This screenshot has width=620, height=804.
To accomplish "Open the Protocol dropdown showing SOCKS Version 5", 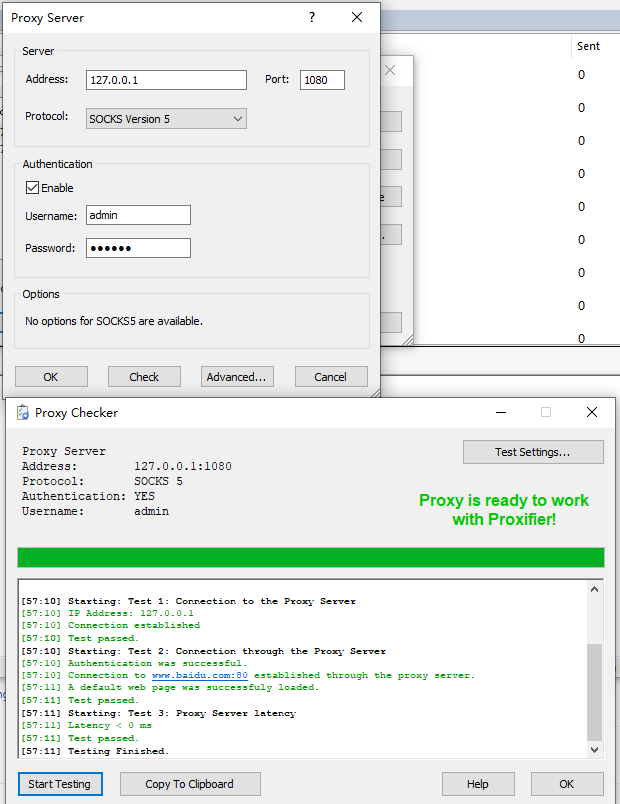I will tap(166, 119).
